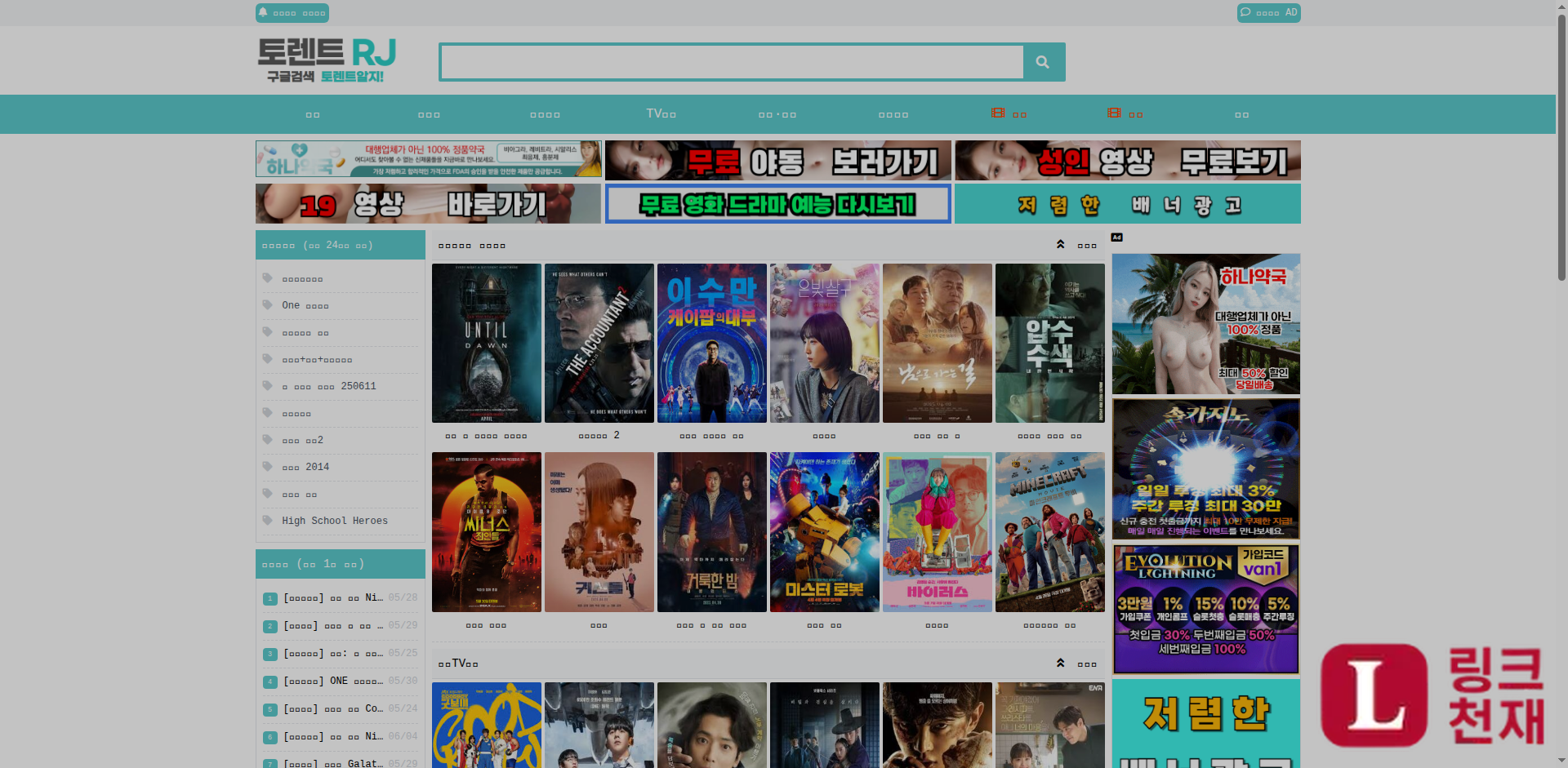
Task: Click the 하나약국 right sidebar ad image
Action: point(1206,324)
